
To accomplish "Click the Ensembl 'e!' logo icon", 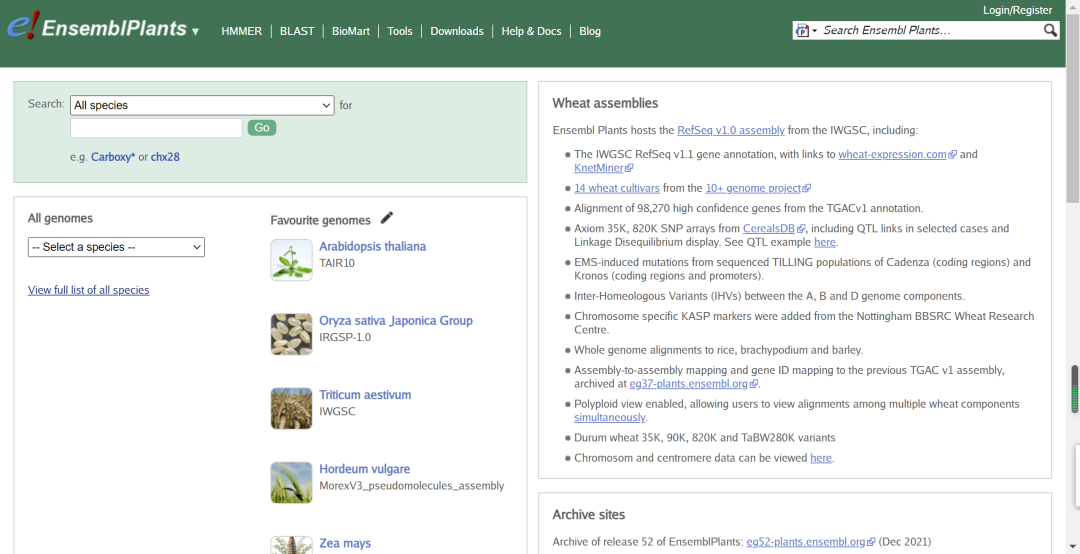I will tap(23, 27).
